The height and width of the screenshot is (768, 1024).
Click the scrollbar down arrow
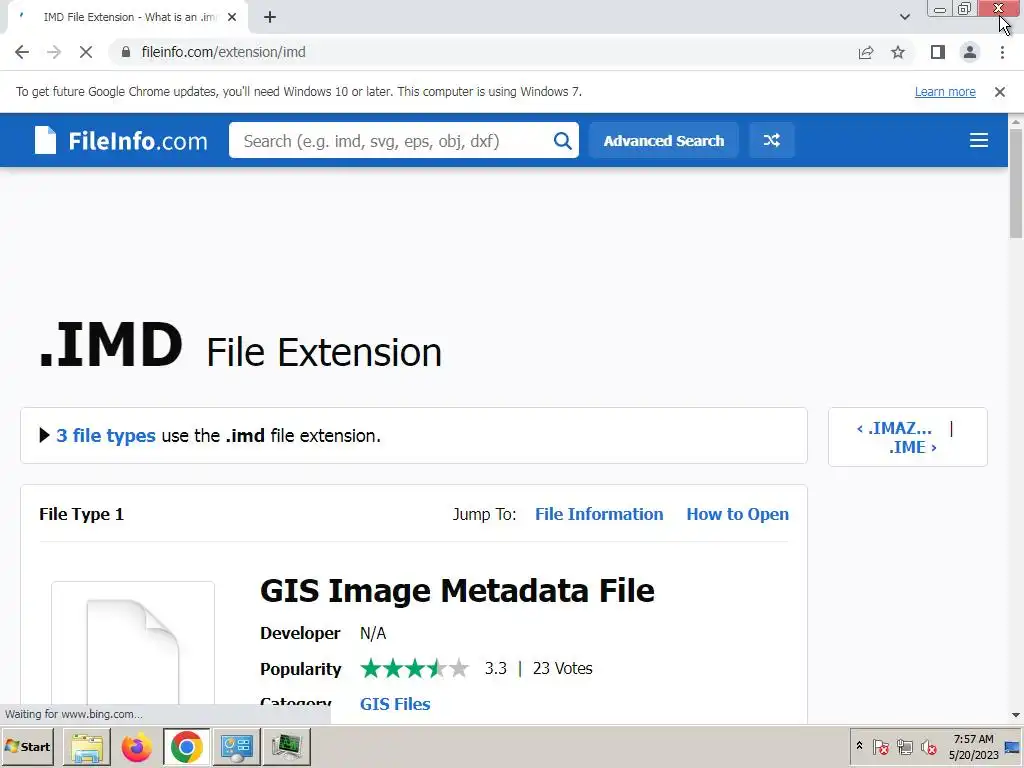(x=1016, y=715)
